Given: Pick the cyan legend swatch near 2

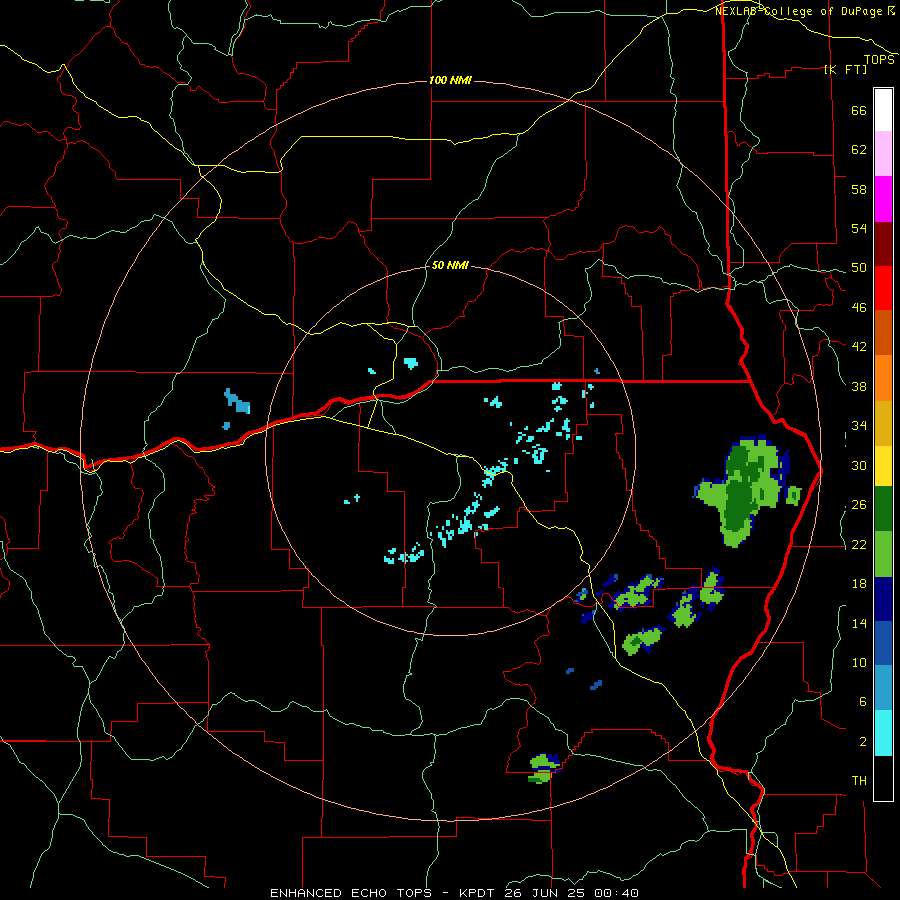Looking at the screenshot, I should pos(883,733).
